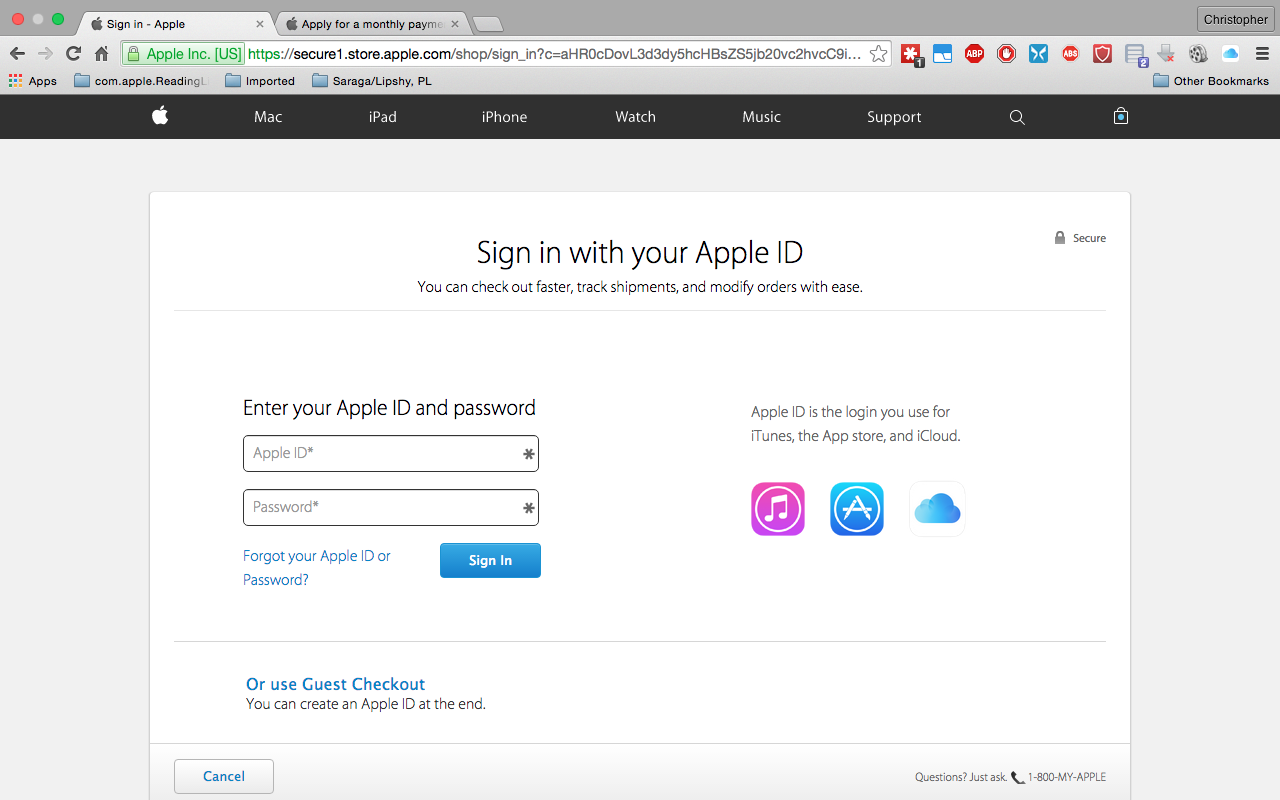The width and height of the screenshot is (1280, 800).
Task: Bookmark this page with the star icon
Action: 878,54
